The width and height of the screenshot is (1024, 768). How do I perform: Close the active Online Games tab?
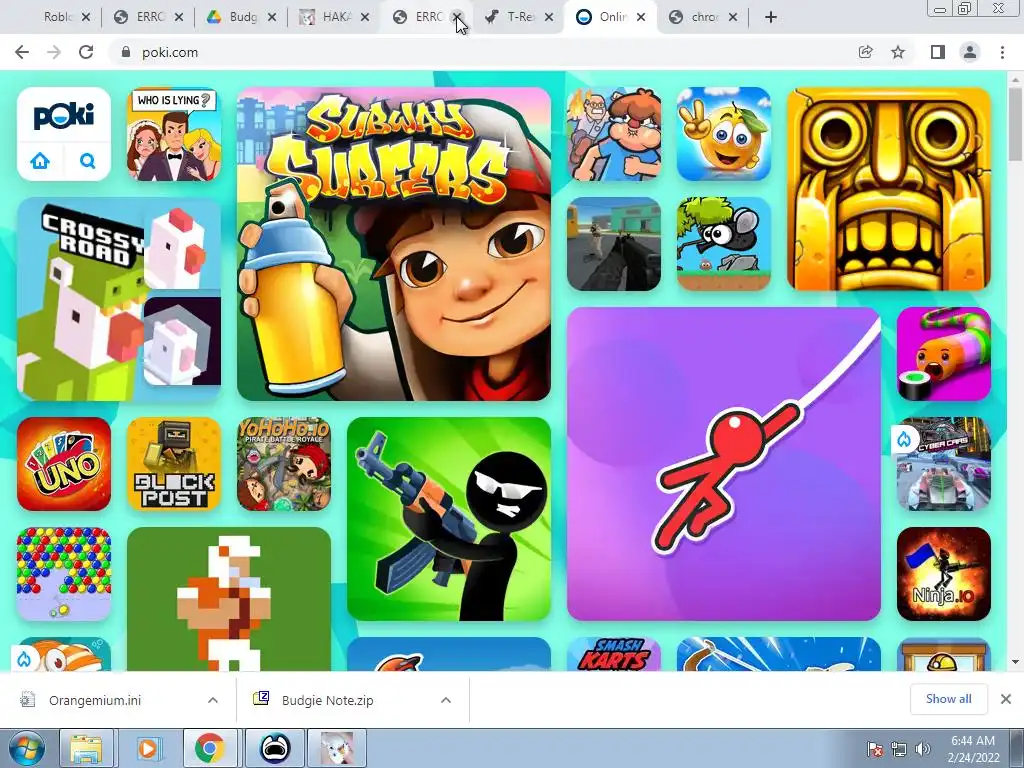[641, 17]
